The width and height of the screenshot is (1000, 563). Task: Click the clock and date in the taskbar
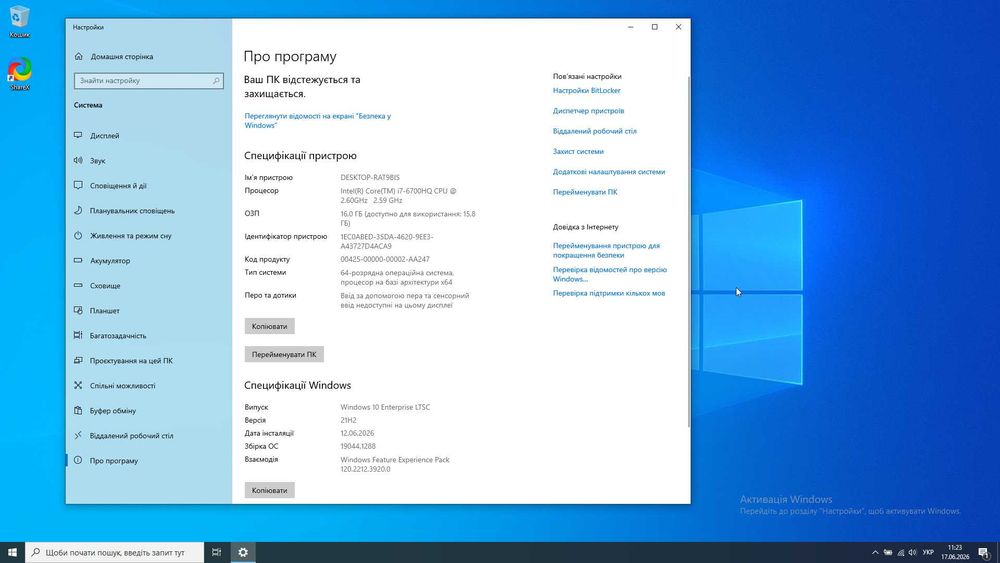955,552
